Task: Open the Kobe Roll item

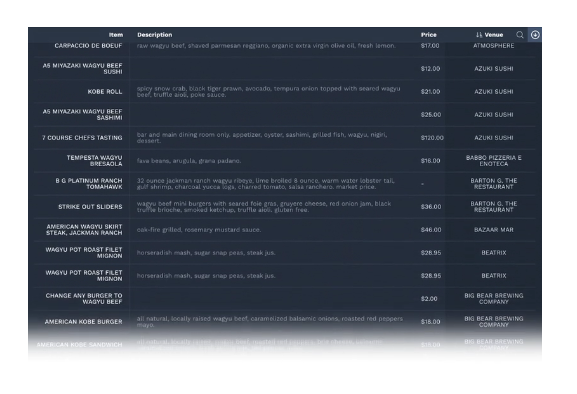Action: 105,92
